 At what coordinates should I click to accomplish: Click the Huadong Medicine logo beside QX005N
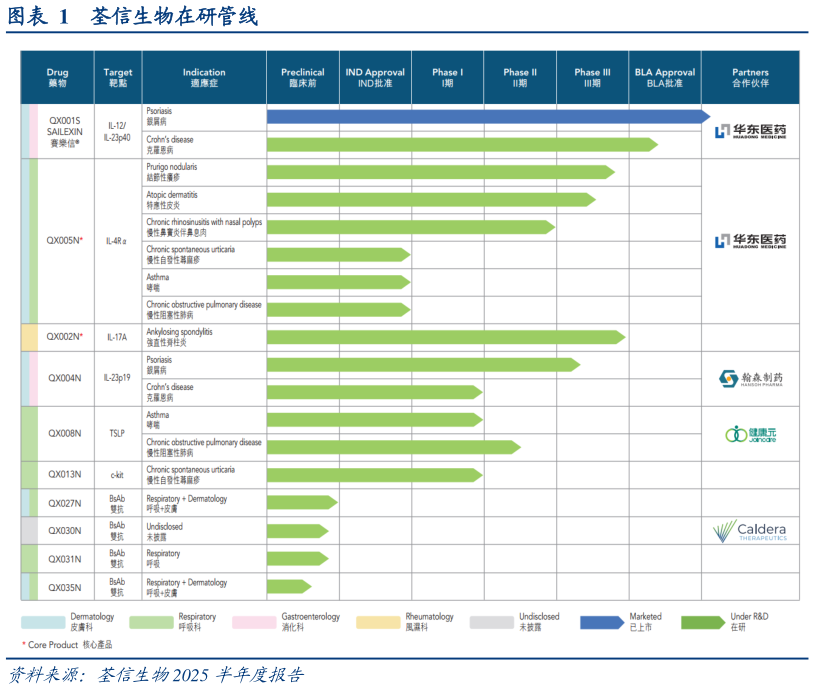(x=750, y=242)
